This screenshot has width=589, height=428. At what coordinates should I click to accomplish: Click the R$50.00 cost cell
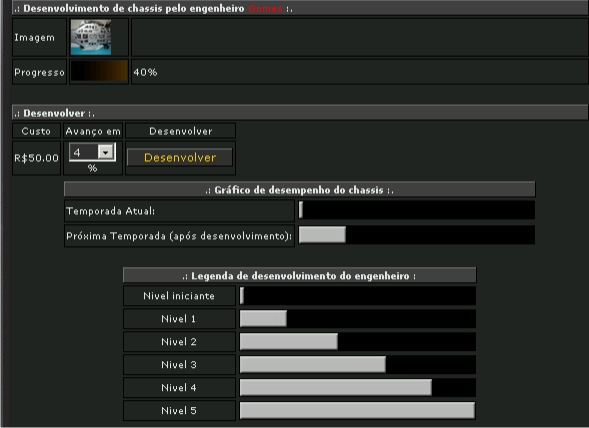click(x=36, y=158)
